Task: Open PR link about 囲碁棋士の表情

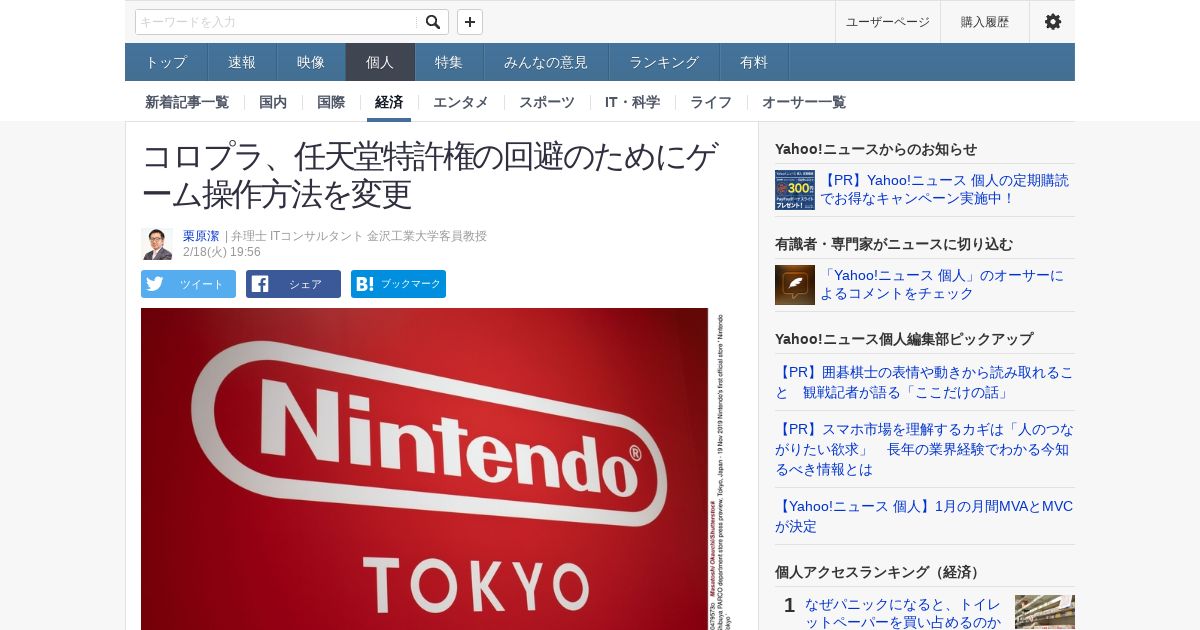Action: [924, 381]
